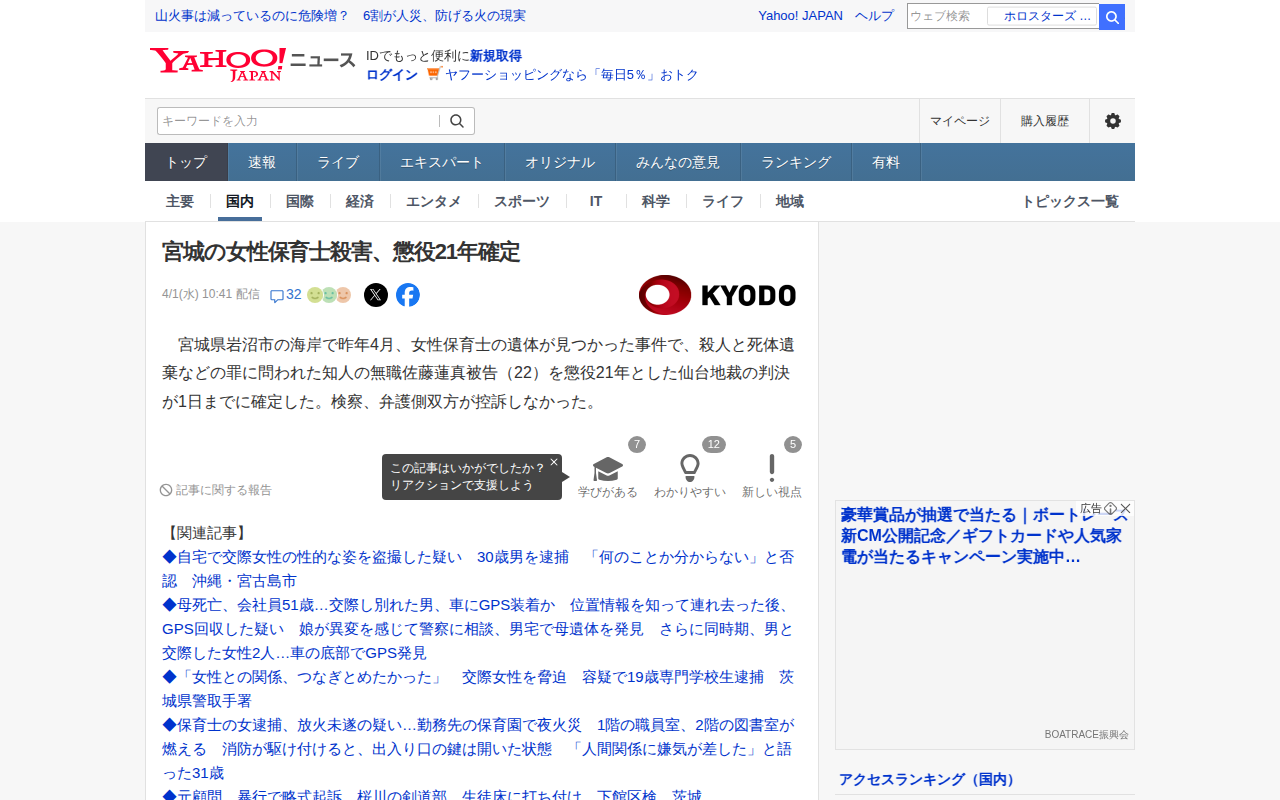Close the BOATRACE advertisement

pos(1125,509)
